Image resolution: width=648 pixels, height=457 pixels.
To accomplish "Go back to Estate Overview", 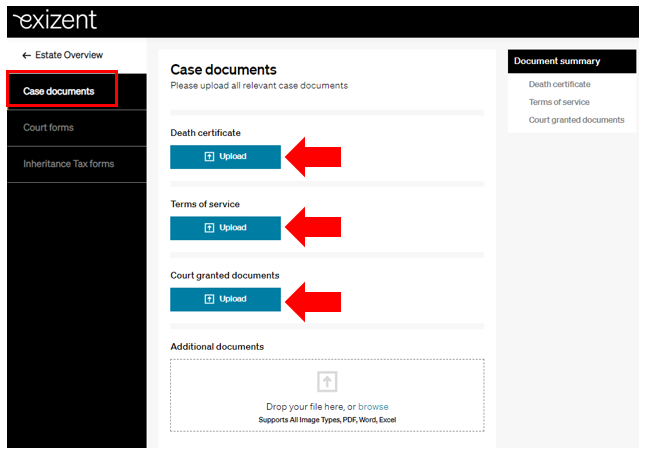I will (69, 55).
